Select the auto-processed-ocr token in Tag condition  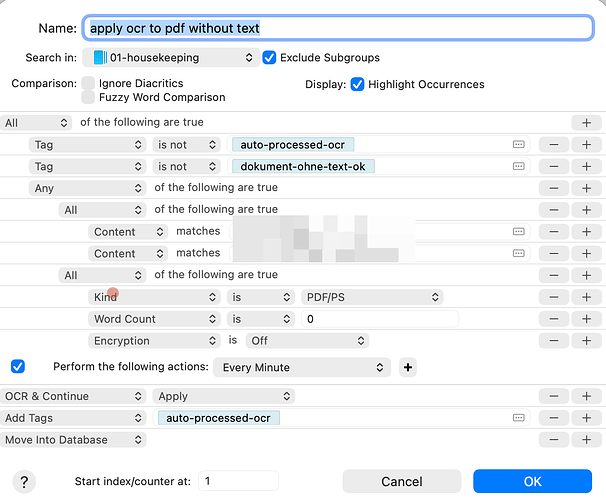click(x=293, y=145)
